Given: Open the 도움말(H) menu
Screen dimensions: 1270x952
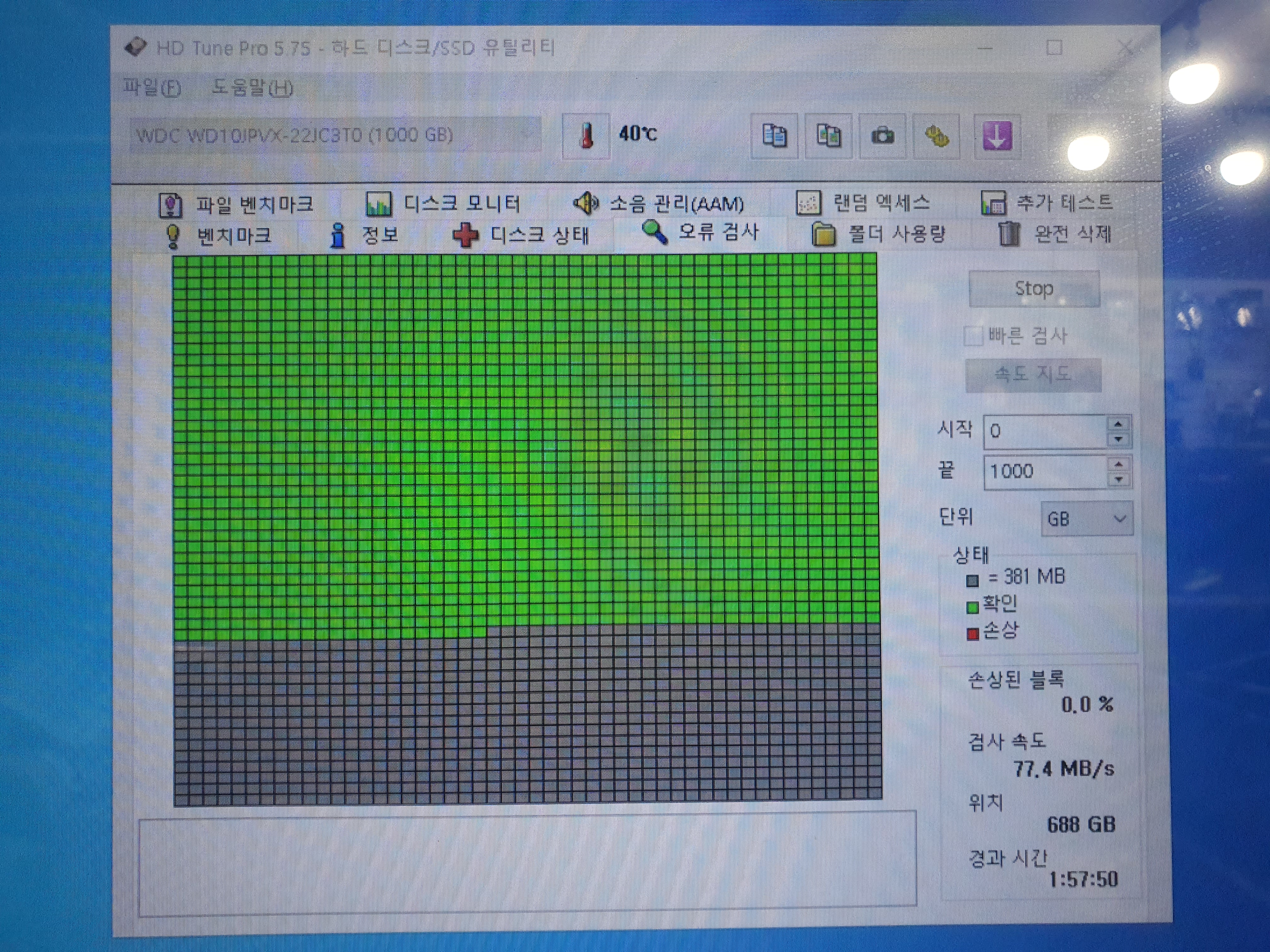Looking at the screenshot, I should point(252,88).
